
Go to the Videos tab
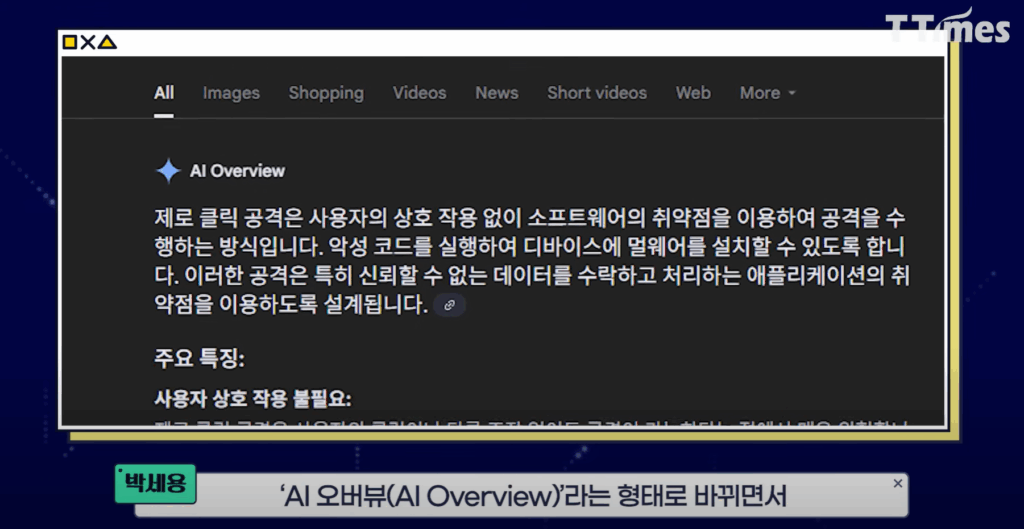tap(419, 93)
